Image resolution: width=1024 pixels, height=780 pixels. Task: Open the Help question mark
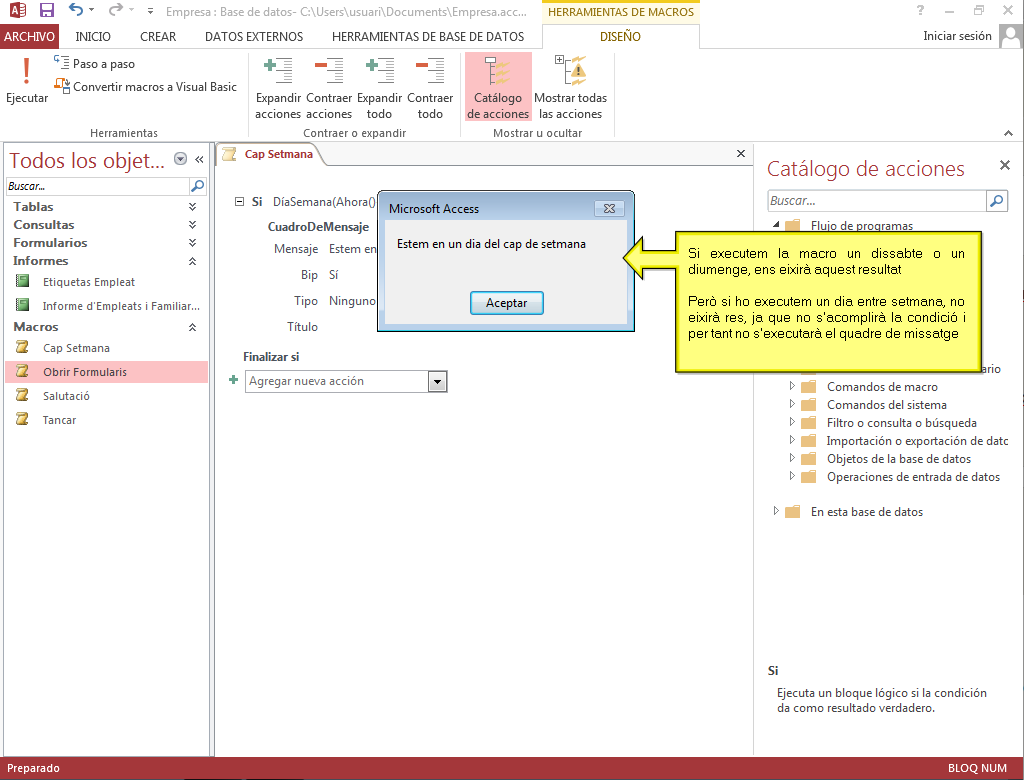click(920, 10)
